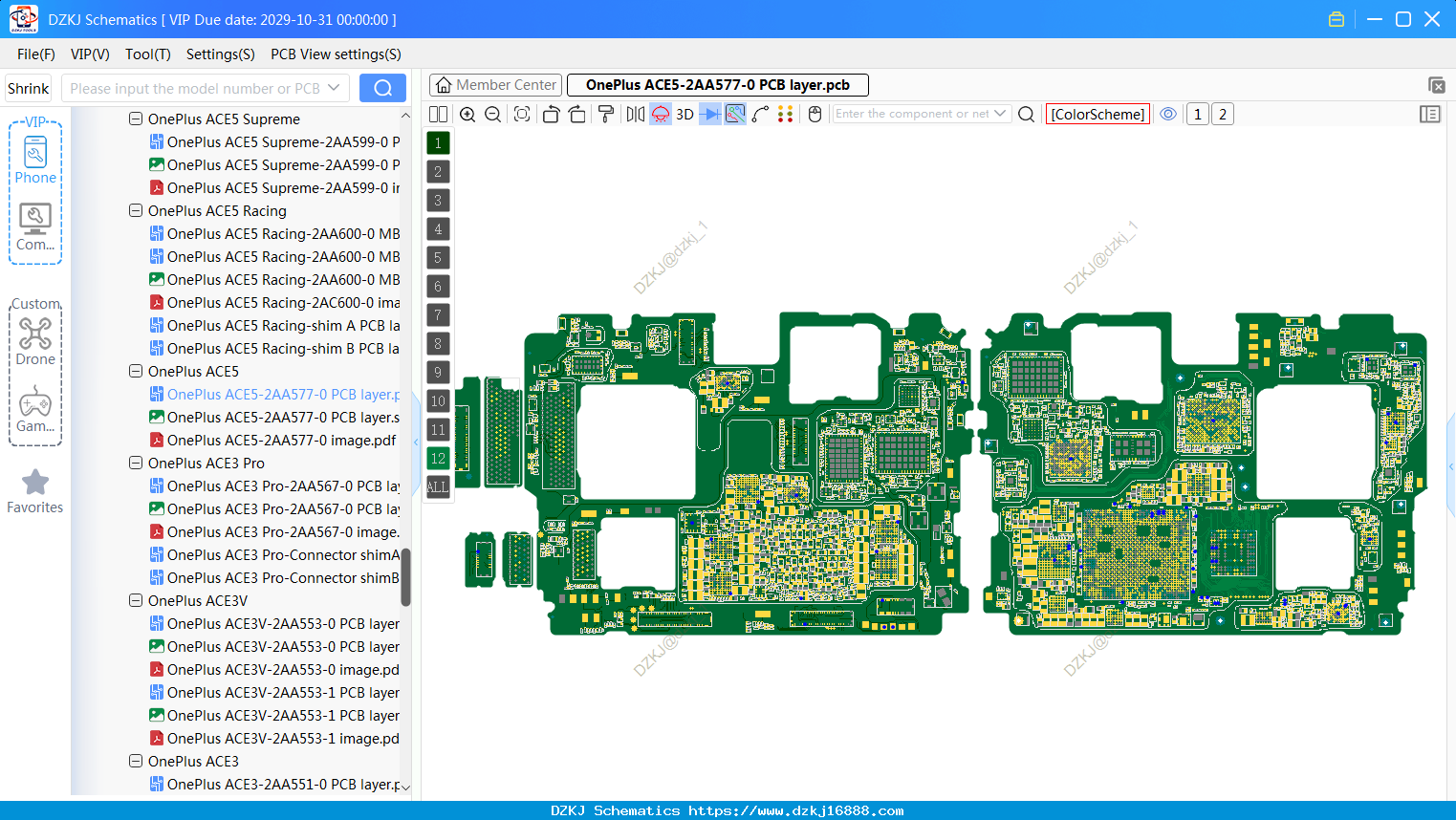Mirror the PCB view horizontally
The width and height of the screenshot is (1456, 820).
click(x=635, y=114)
